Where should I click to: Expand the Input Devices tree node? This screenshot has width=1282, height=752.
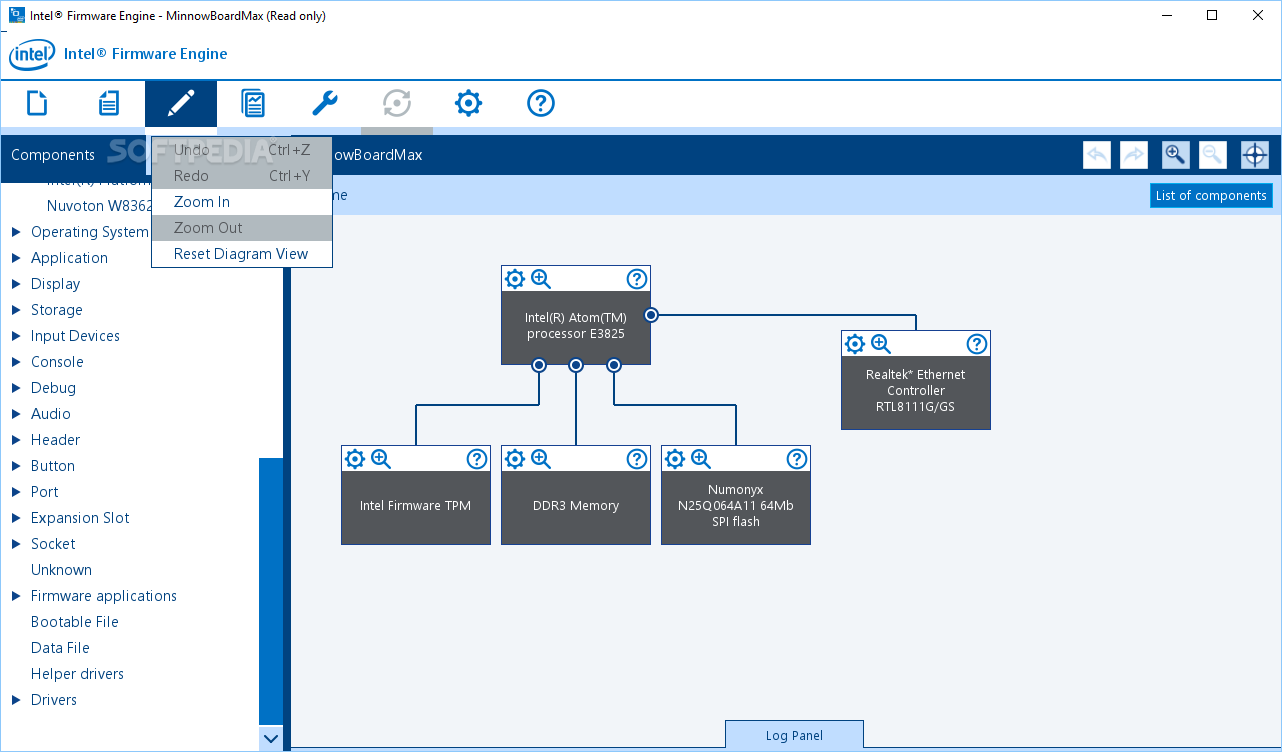(x=16, y=336)
